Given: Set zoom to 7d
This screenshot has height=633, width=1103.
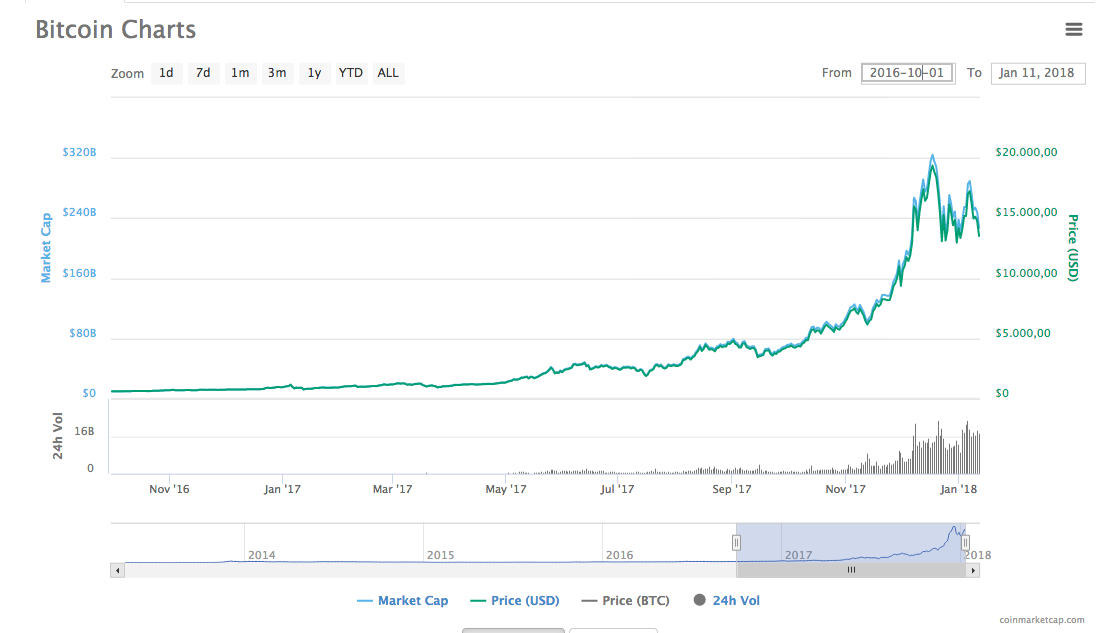Looking at the screenshot, I should [203, 73].
